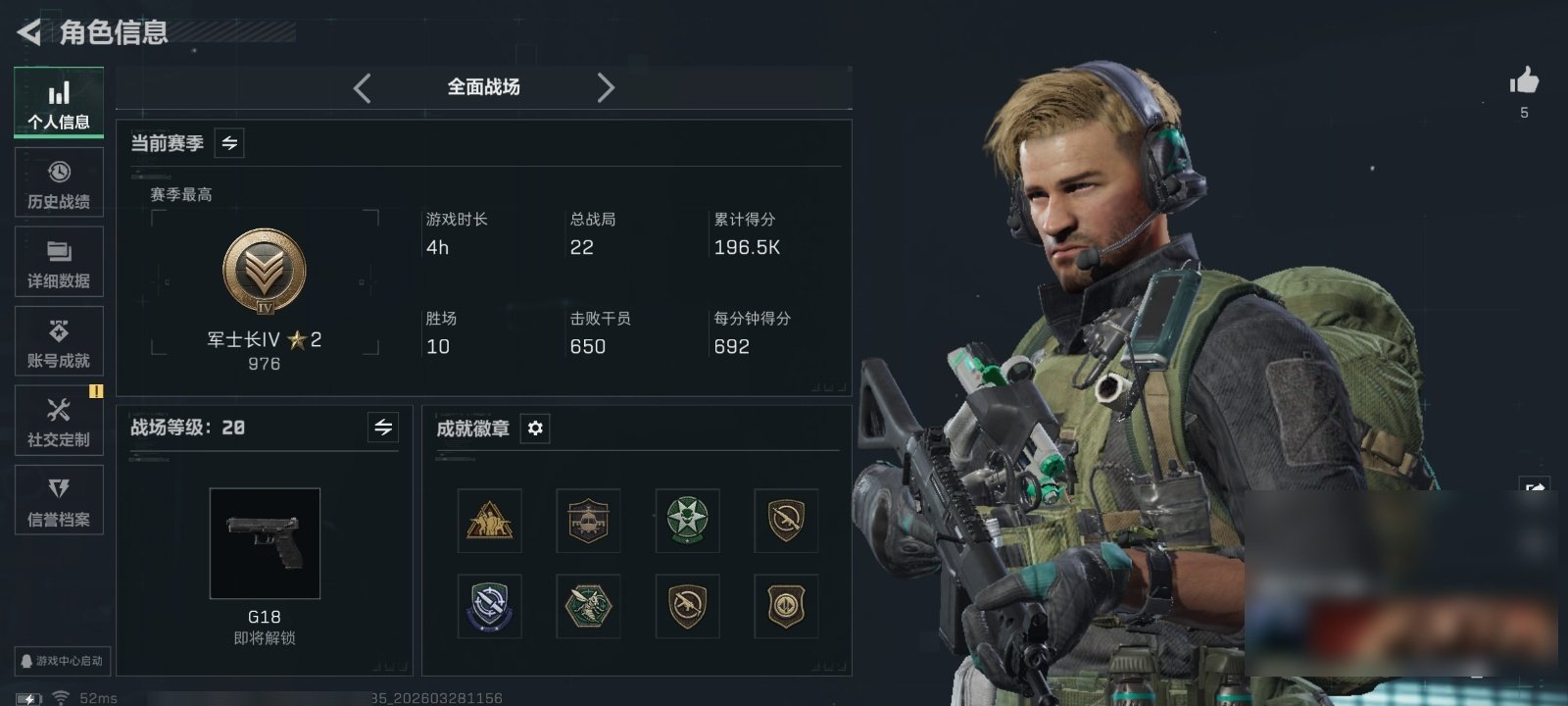This screenshot has height=706, width=1568.
Task: Select the 信誉档案 sidebar icon
Action: (59, 500)
